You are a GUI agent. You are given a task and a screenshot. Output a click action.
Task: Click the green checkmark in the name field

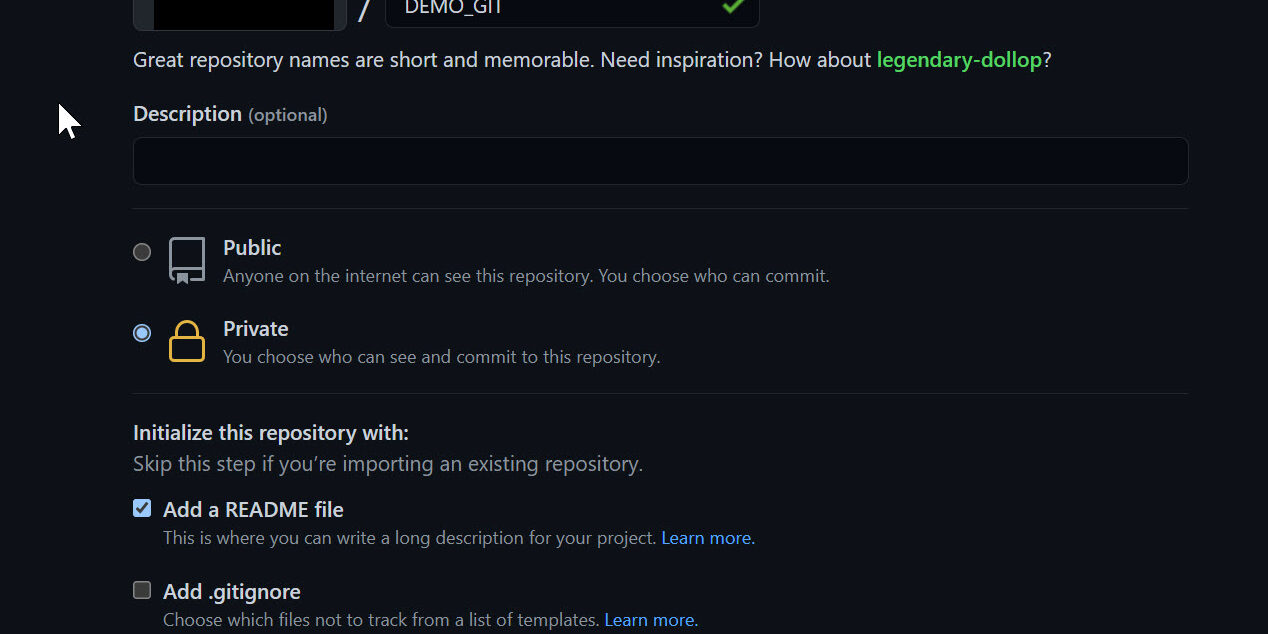(733, 6)
